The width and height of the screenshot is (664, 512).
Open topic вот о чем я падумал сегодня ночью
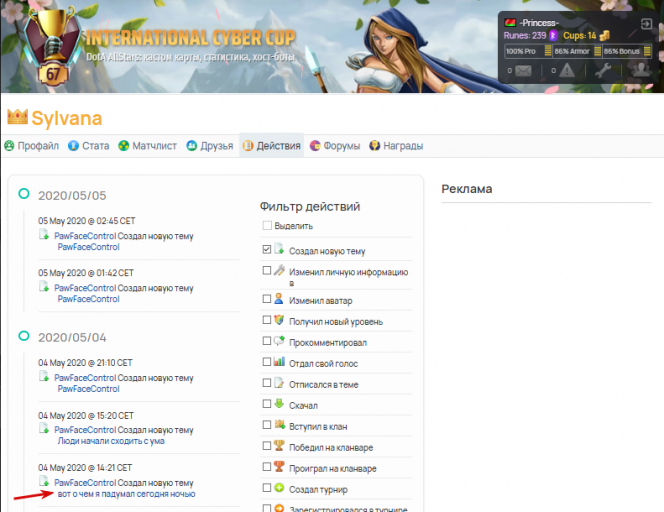tap(126, 494)
